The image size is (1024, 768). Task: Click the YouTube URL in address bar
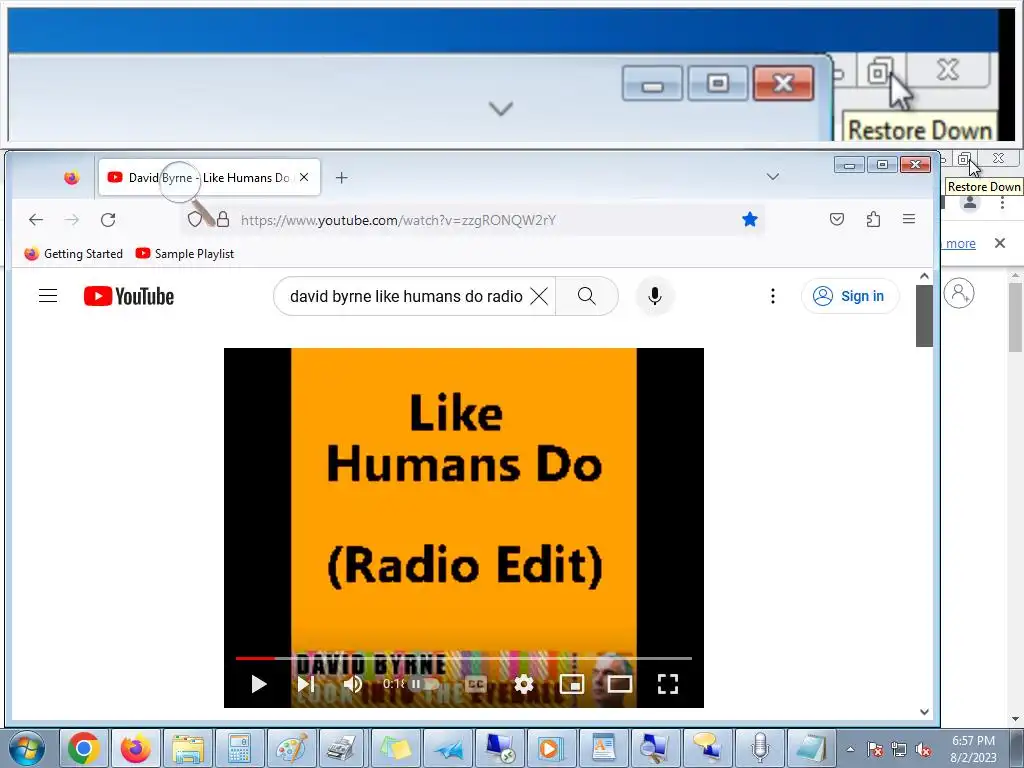pyautogui.click(x=398, y=220)
